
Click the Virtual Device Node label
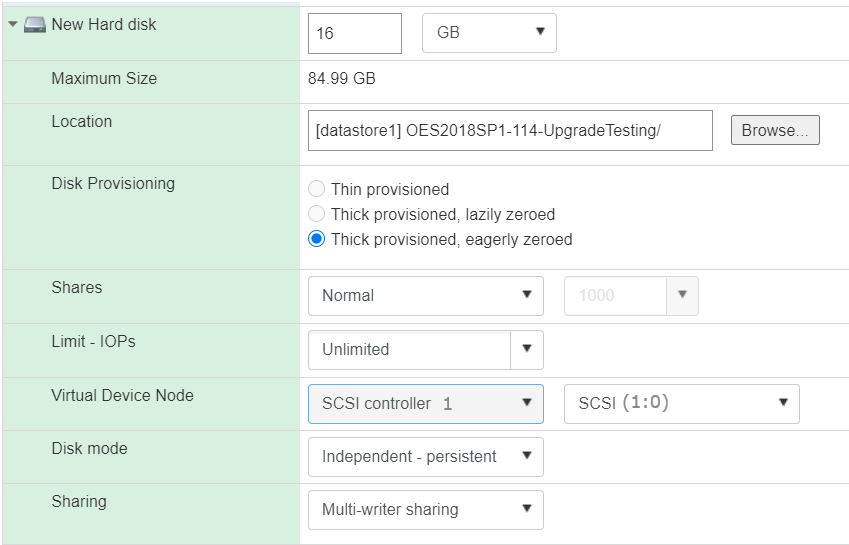(122, 395)
